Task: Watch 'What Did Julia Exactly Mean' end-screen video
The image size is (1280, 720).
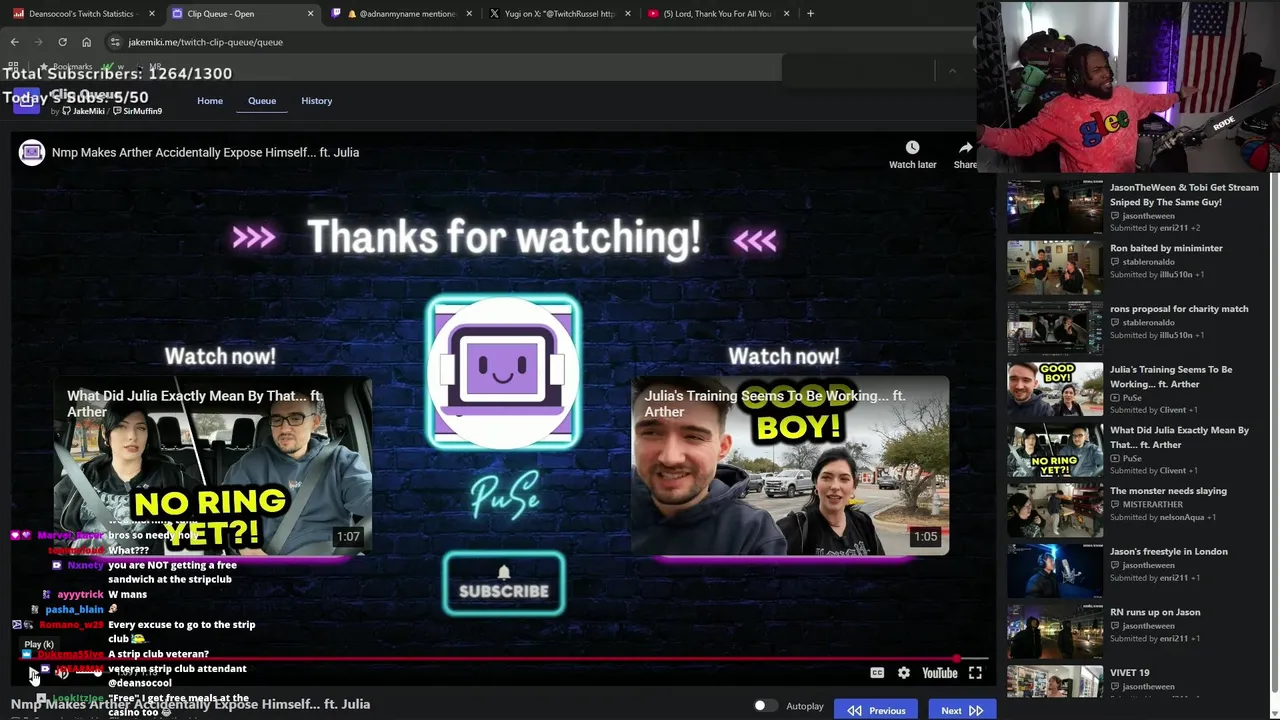Action: [212, 466]
